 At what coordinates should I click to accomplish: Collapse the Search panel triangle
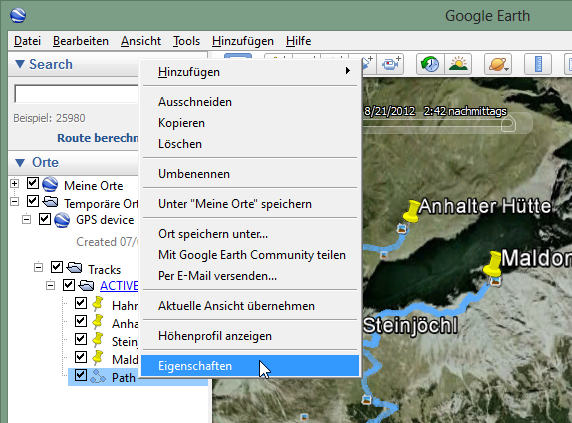[20, 64]
